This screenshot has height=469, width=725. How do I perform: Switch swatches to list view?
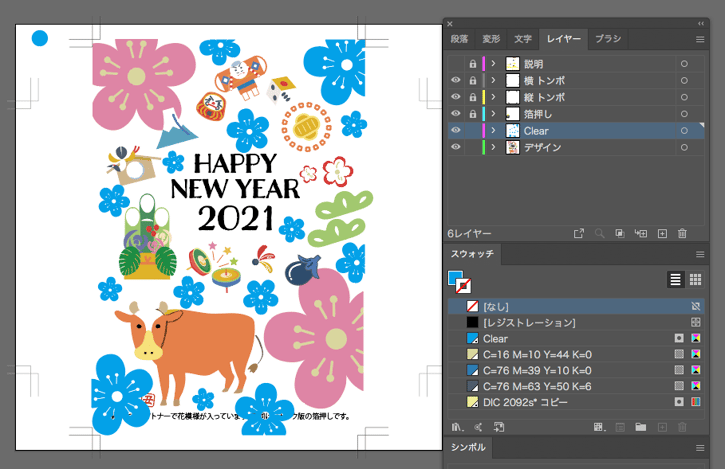(x=675, y=280)
